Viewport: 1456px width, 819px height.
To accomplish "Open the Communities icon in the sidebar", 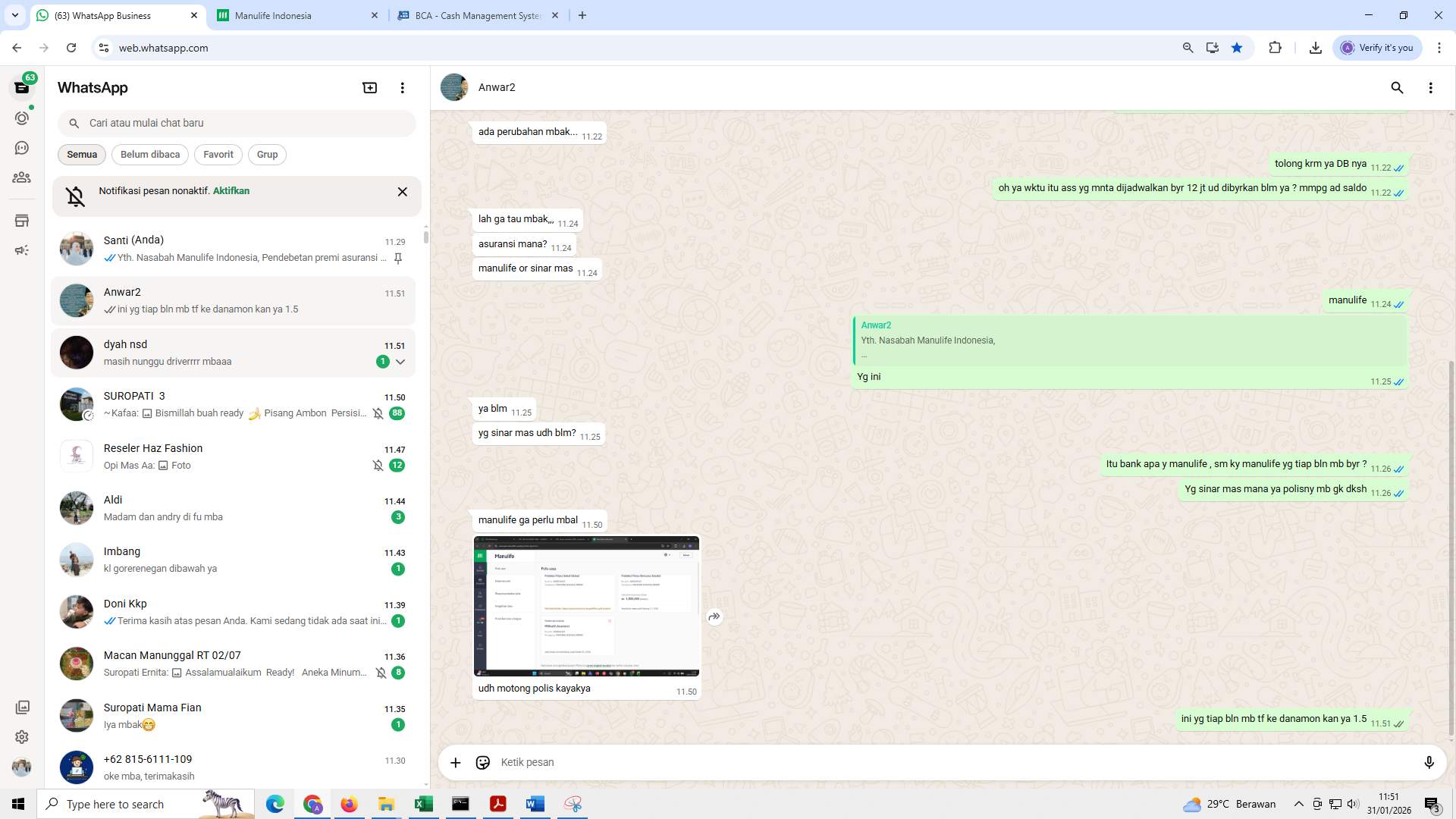I will pos(22,177).
